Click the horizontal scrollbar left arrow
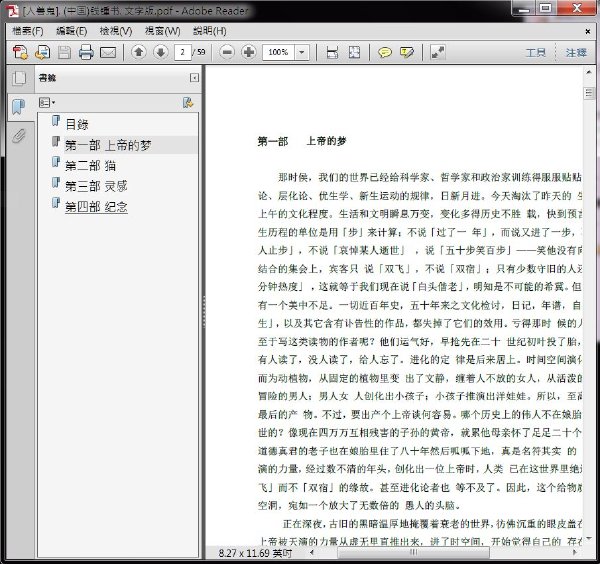Image resolution: width=600 pixels, height=564 pixels. pos(312,552)
